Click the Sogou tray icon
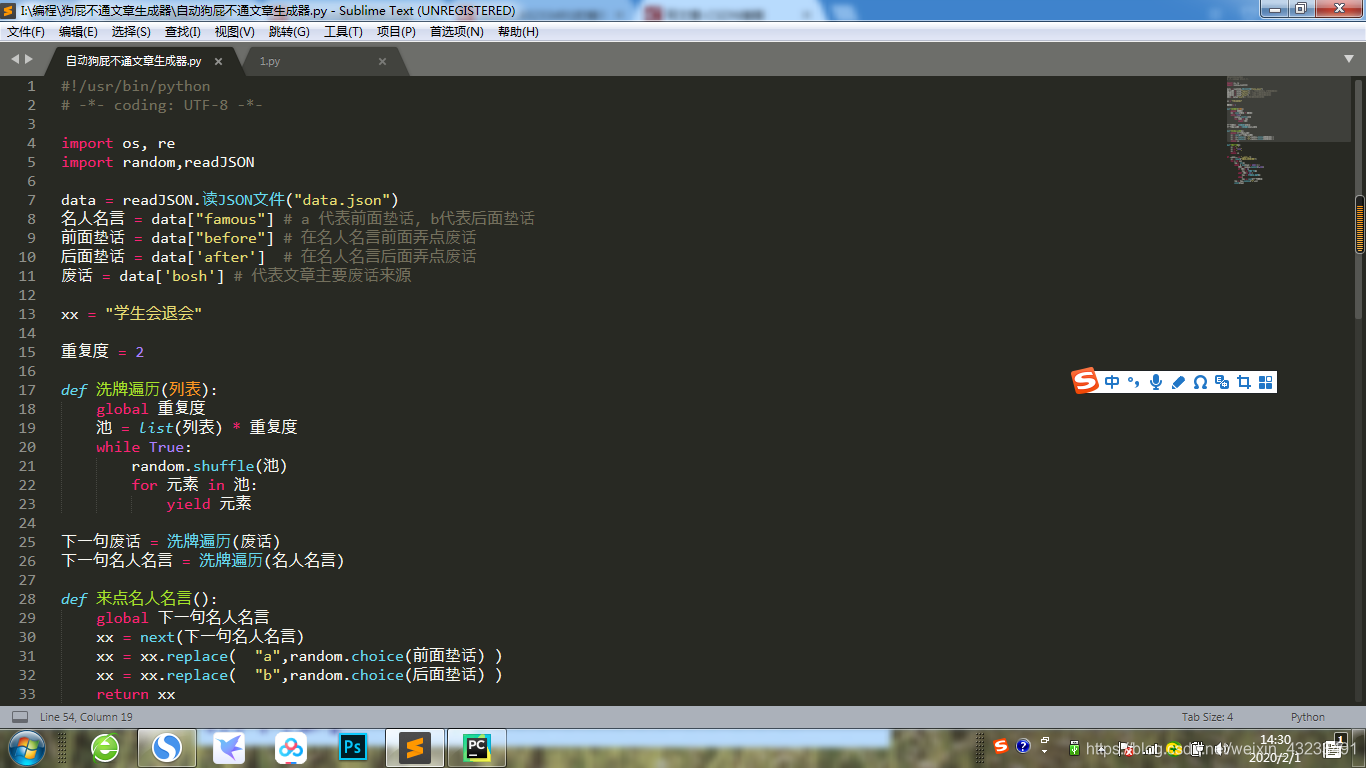This screenshot has height=768, width=1366. pyautogui.click(x=1001, y=746)
